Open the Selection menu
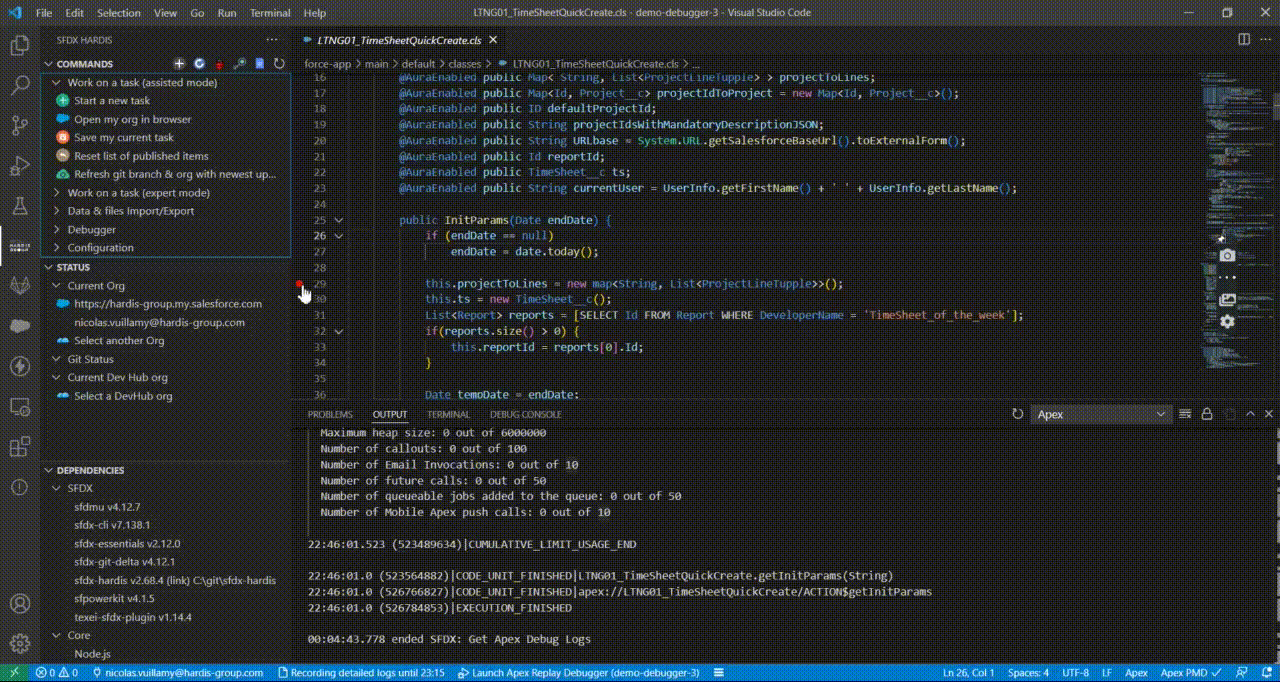Screen dimensions: 1280x682 click(119, 13)
